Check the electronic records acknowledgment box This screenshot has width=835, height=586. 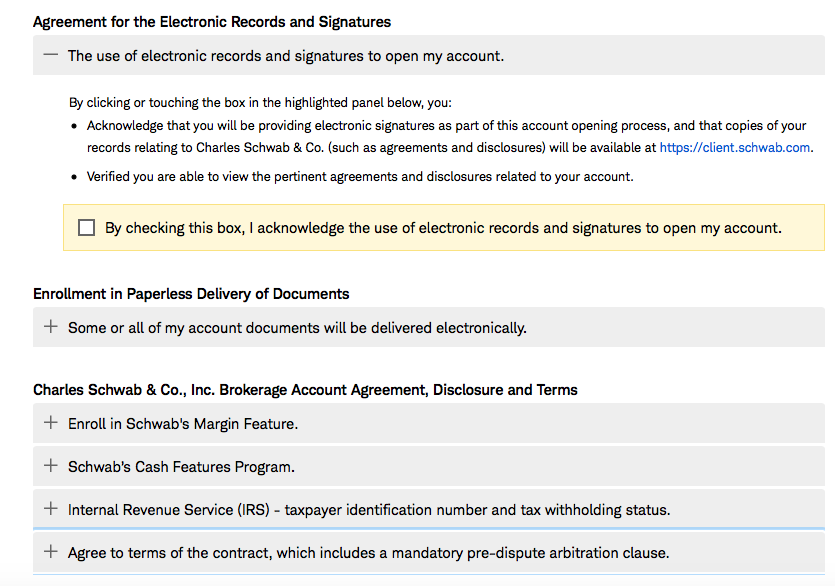87,228
